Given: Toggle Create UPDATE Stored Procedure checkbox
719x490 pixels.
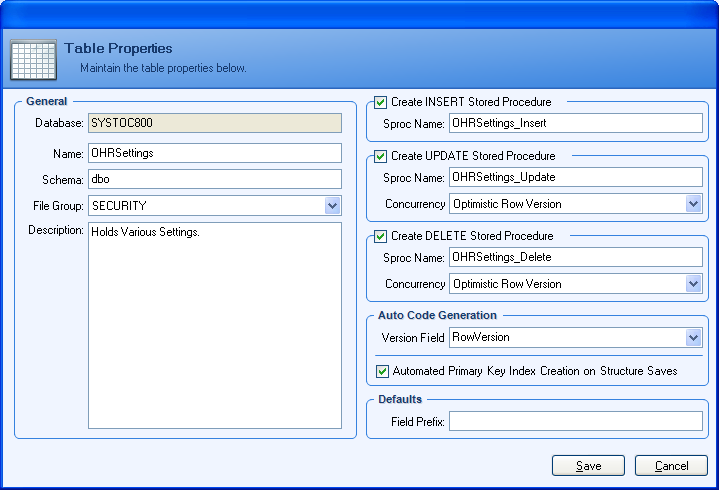Looking at the screenshot, I should pos(381,156).
